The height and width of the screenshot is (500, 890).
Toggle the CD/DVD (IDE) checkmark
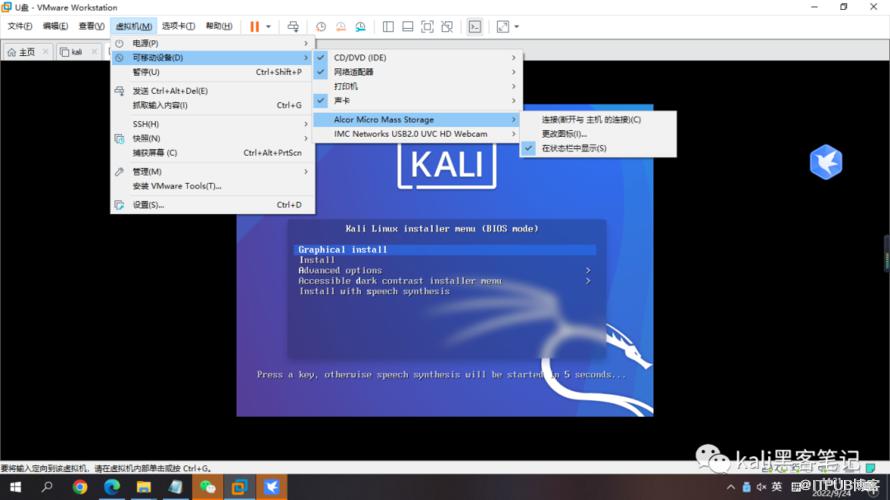click(x=321, y=57)
